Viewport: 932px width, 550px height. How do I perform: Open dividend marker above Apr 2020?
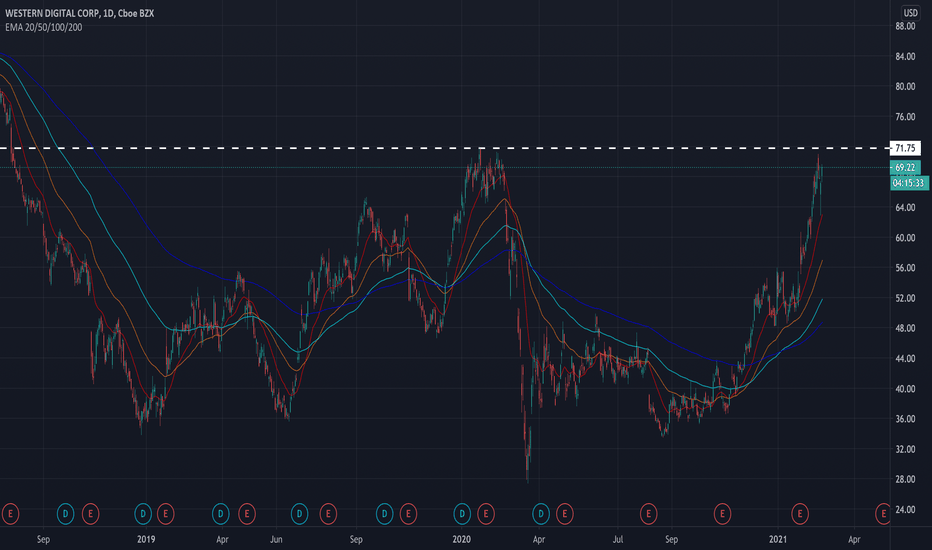click(541, 513)
